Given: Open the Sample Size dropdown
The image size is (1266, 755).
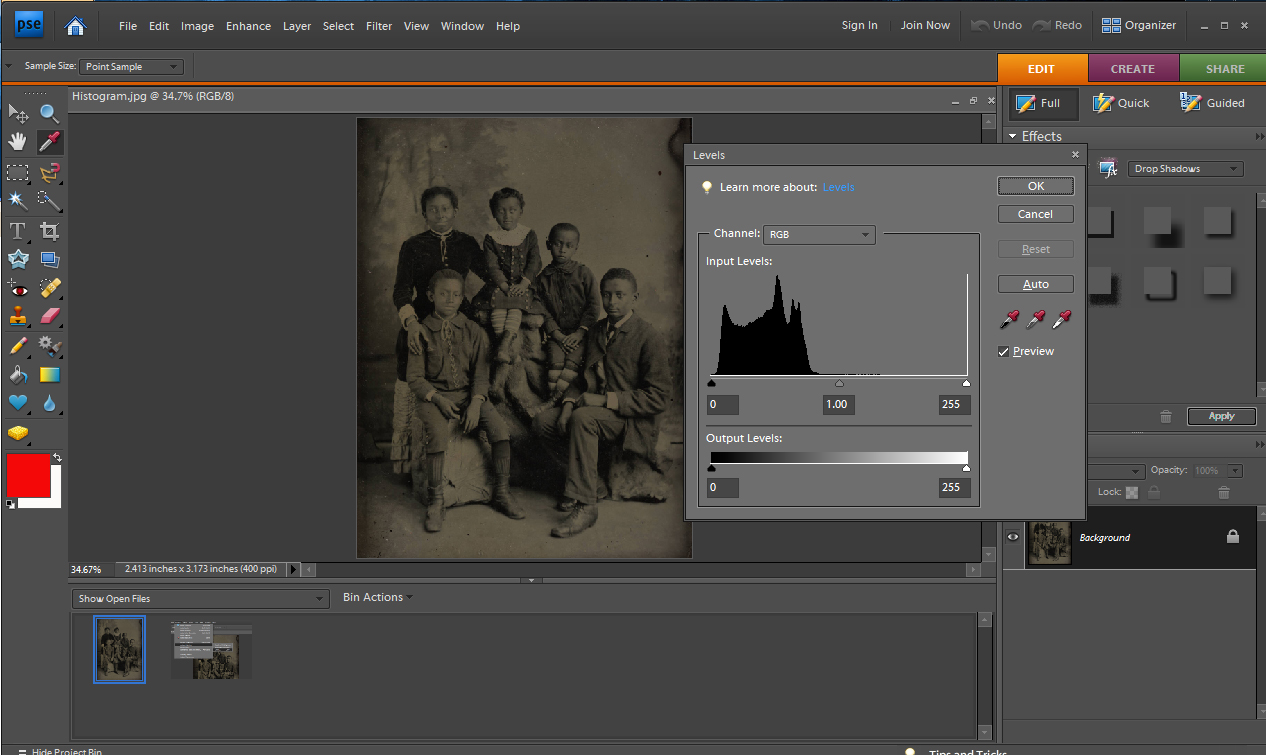Looking at the screenshot, I should coord(131,67).
